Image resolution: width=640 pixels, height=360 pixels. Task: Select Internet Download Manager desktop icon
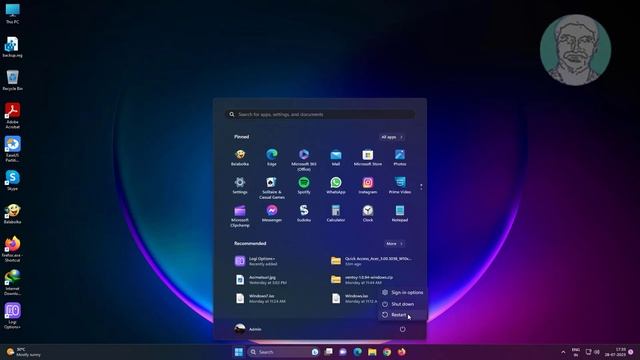coord(12,282)
